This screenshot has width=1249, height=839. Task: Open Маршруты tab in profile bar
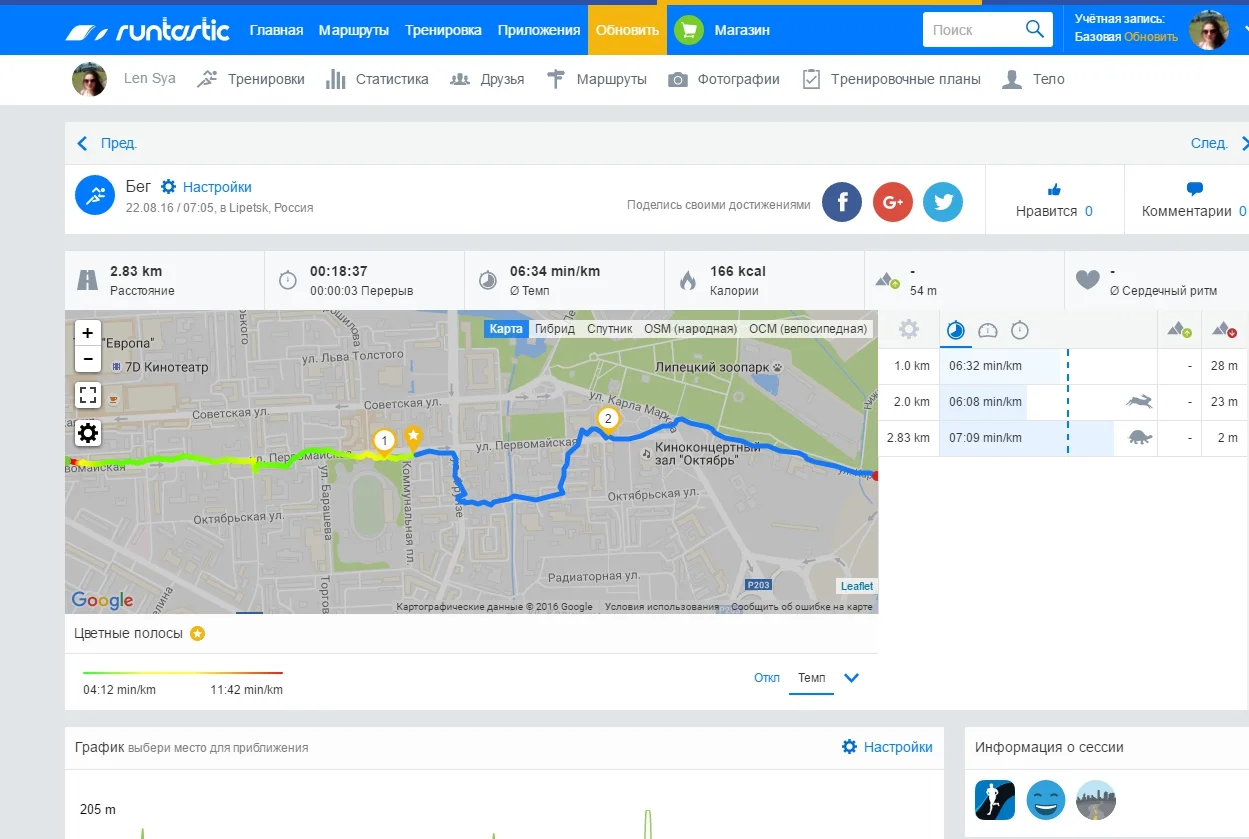(596, 79)
